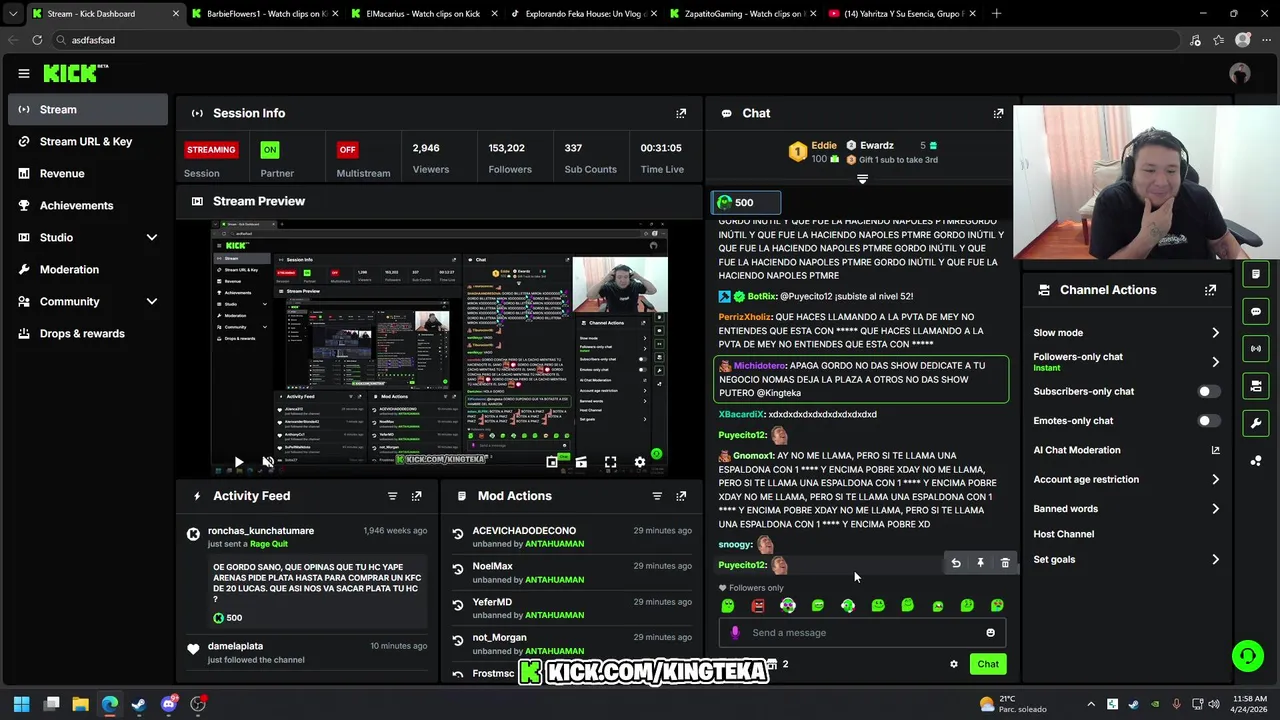Click the reply arrow on Puyecito12's message
Image resolution: width=1280 pixels, height=720 pixels.
click(x=956, y=563)
